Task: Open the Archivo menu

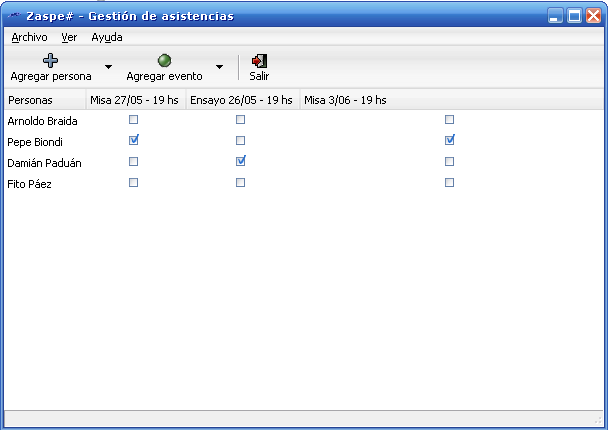Action: click(x=29, y=37)
